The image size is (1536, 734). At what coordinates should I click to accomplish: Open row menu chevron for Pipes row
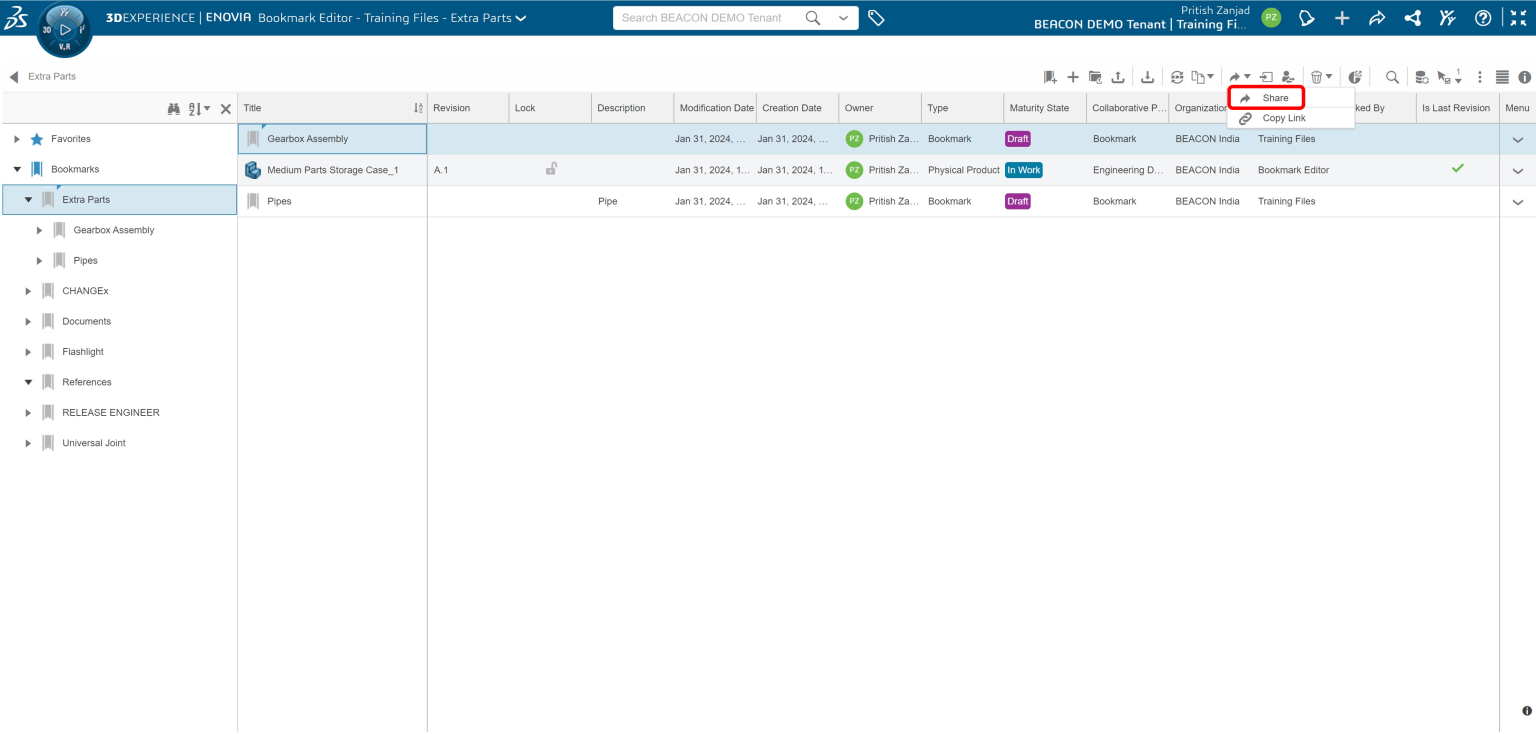(1517, 201)
